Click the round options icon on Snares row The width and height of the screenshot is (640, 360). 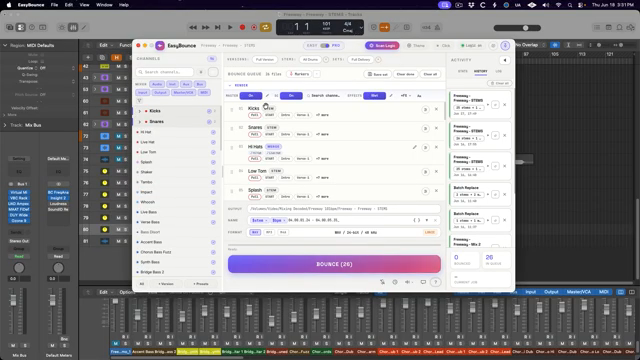(x=425, y=129)
